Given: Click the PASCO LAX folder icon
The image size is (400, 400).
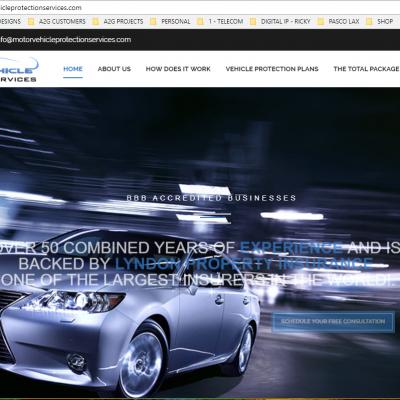Looking at the screenshot, I should 320,22.
